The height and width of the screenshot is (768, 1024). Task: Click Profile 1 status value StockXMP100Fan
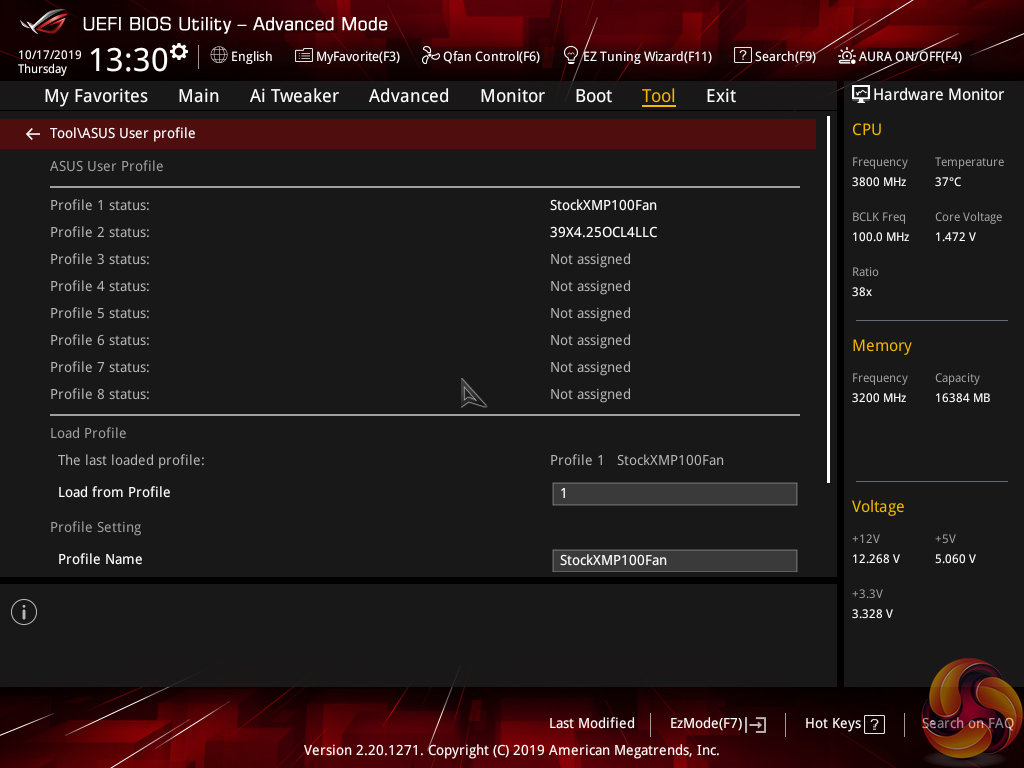(603, 205)
